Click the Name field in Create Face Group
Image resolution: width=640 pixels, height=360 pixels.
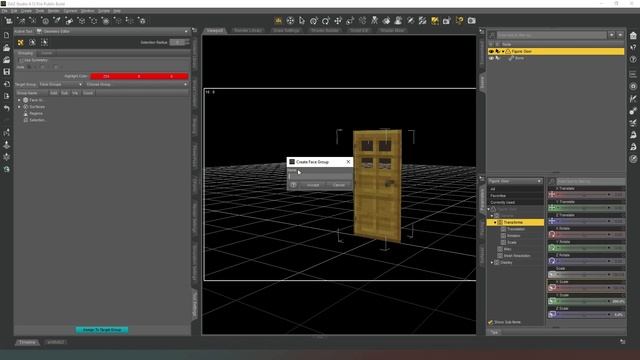click(x=320, y=176)
